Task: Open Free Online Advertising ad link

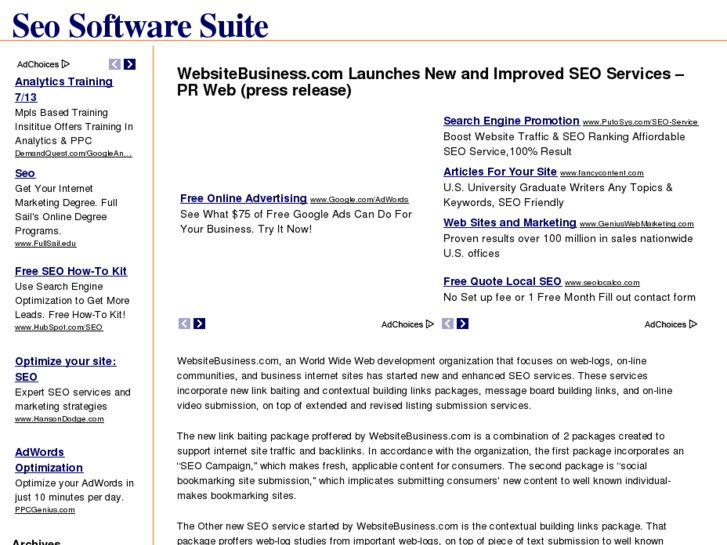Action: pos(243,198)
